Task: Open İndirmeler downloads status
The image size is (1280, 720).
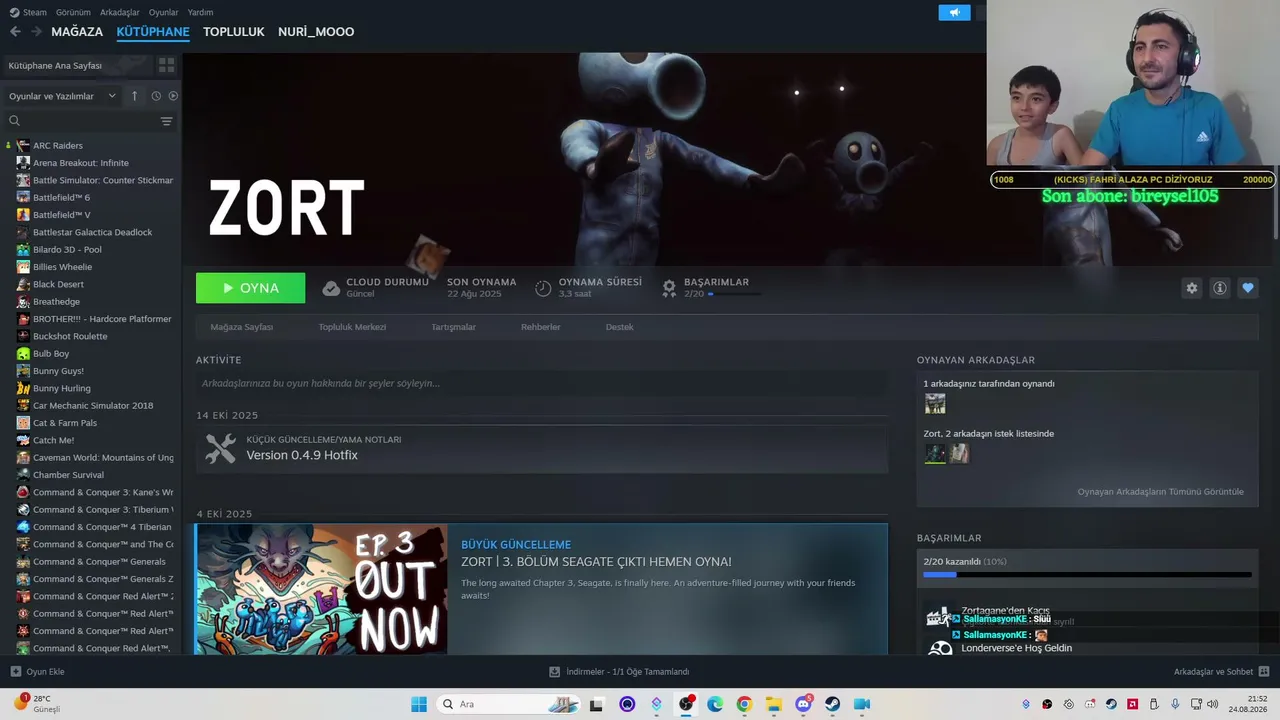Action: tap(619, 672)
